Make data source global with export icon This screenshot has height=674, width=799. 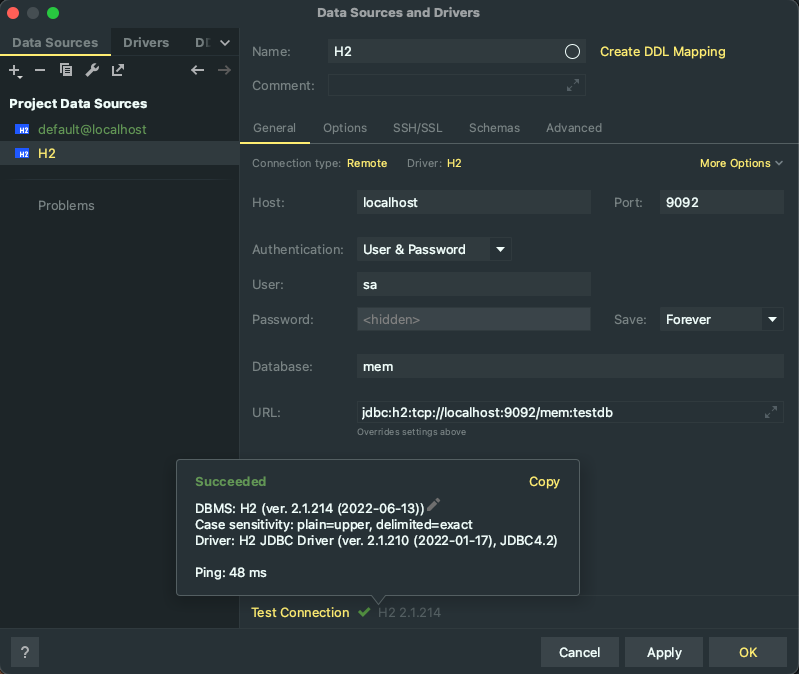click(118, 70)
